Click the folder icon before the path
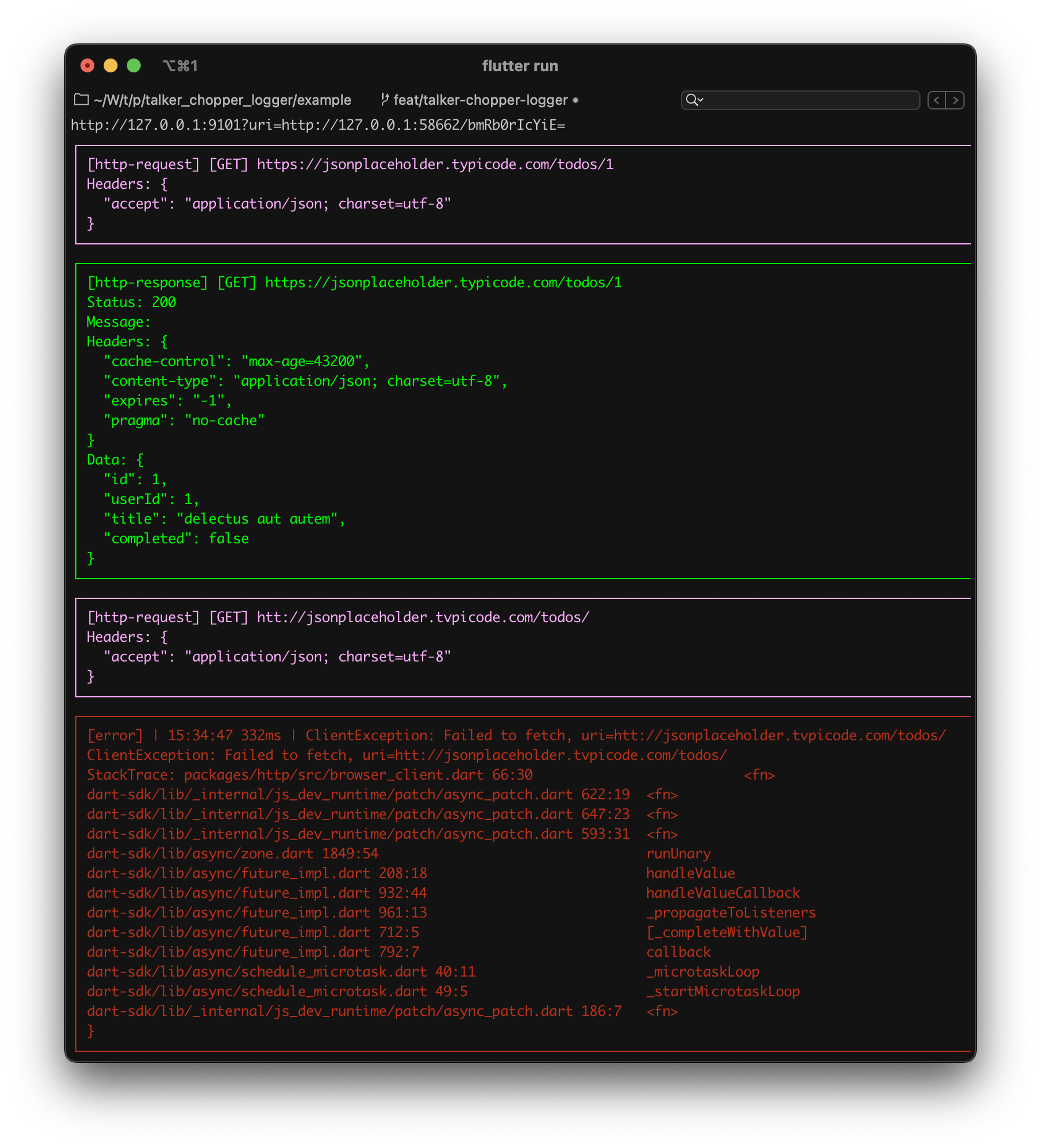This screenshot has height=1148, width=1041. (x=81, y=100)
